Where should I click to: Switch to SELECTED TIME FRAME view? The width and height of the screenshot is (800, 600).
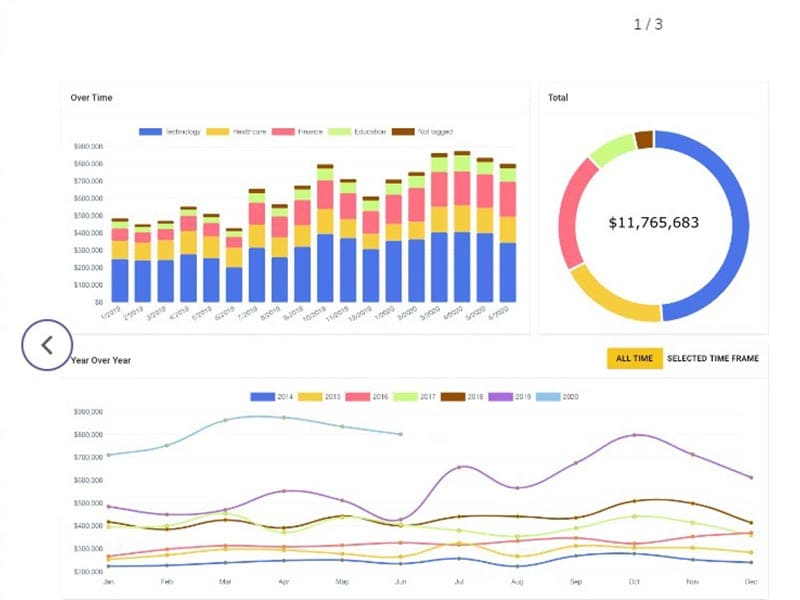click(x=712, y=359)
